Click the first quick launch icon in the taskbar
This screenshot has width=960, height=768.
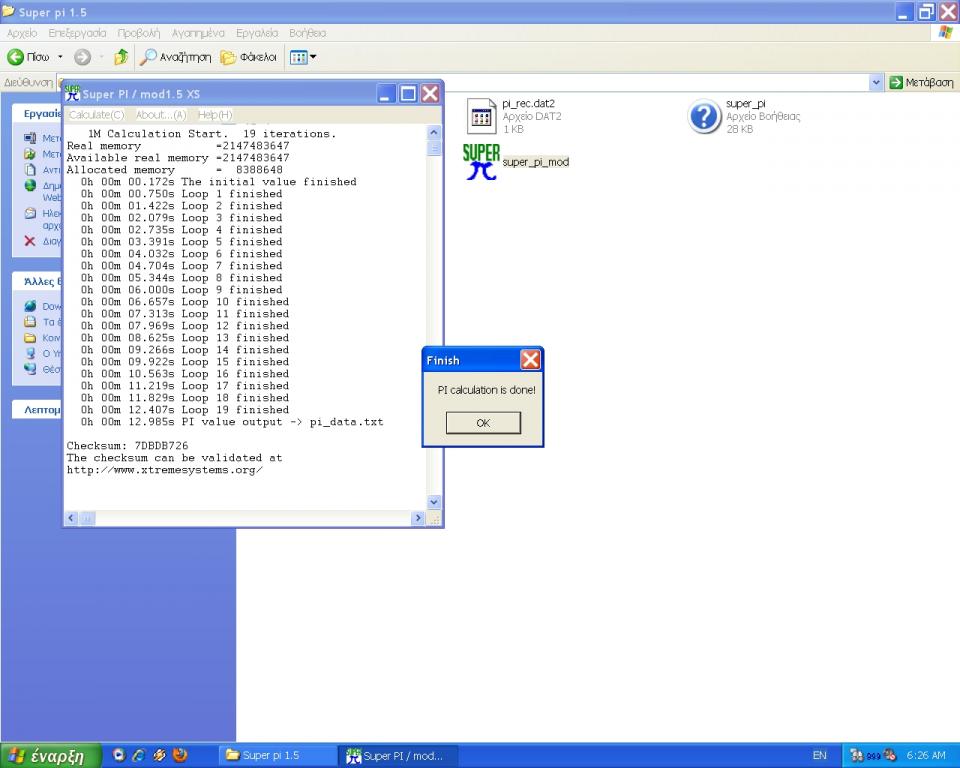coord(119,755)
